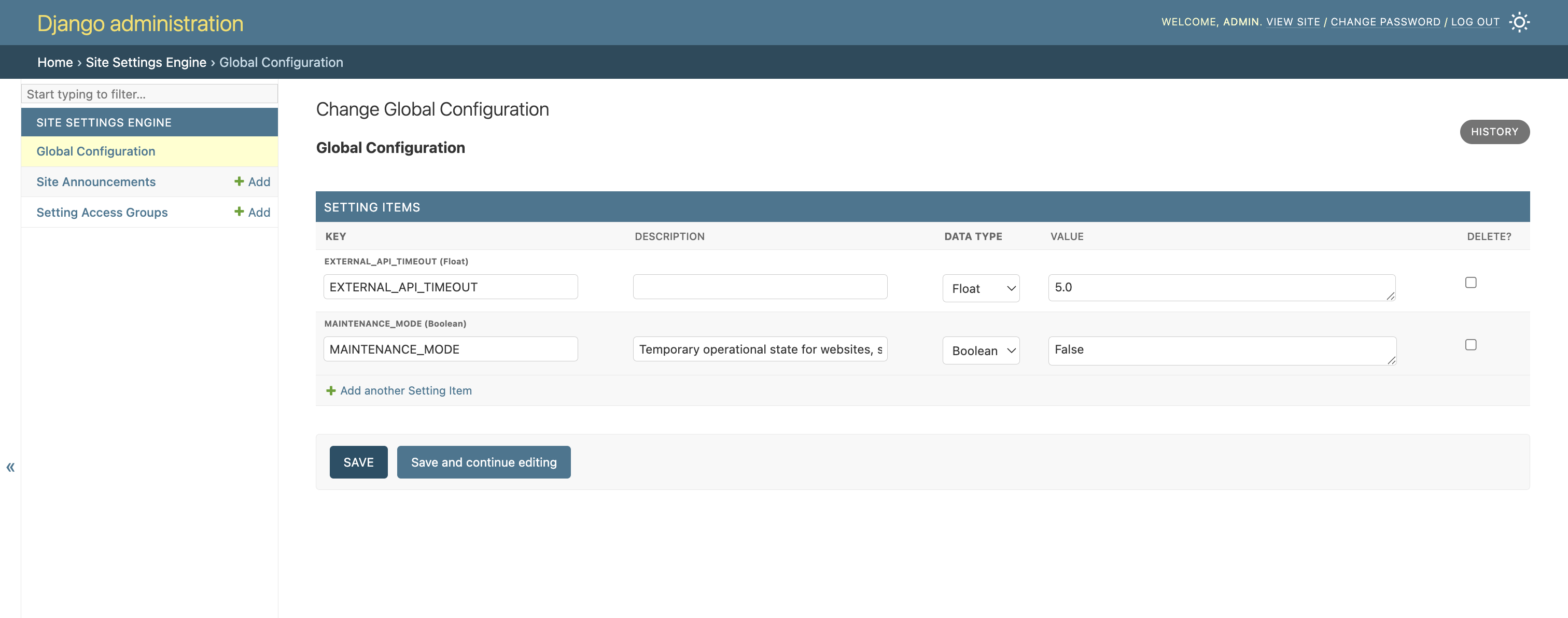This screenshot has width=1568, height=618.
Task: Focus the MAINTENANCE_MODE key field
Action: click(451, 349)
